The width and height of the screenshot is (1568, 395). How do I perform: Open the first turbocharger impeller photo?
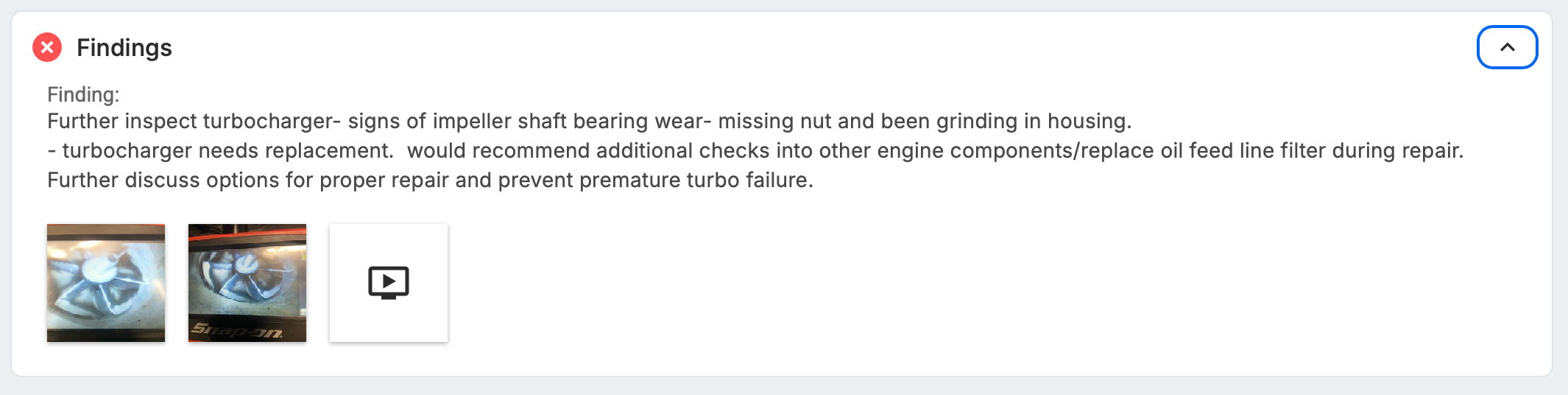click(106, 283)
